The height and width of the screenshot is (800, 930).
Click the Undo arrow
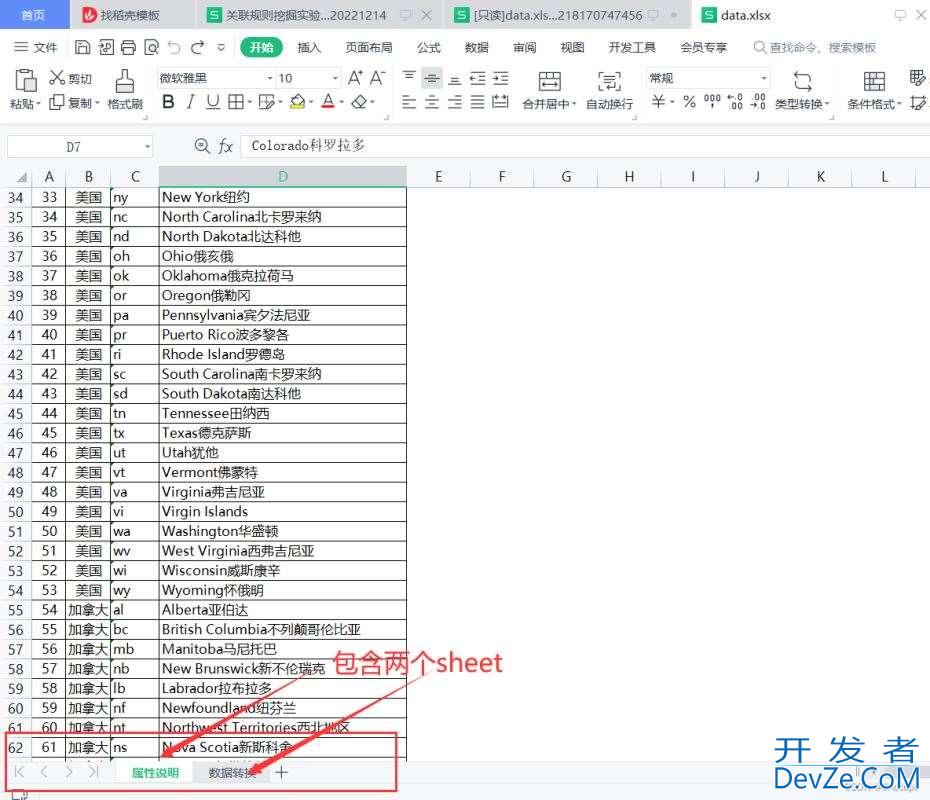point(174,47)
